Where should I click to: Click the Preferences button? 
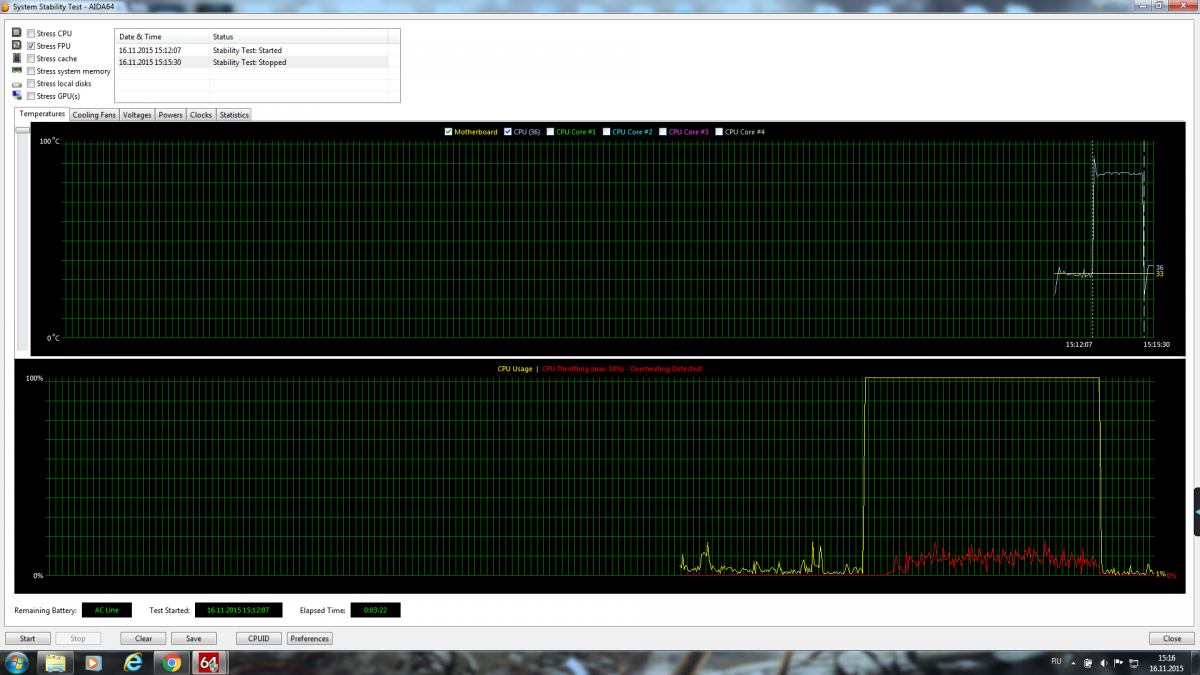point(309,638)
